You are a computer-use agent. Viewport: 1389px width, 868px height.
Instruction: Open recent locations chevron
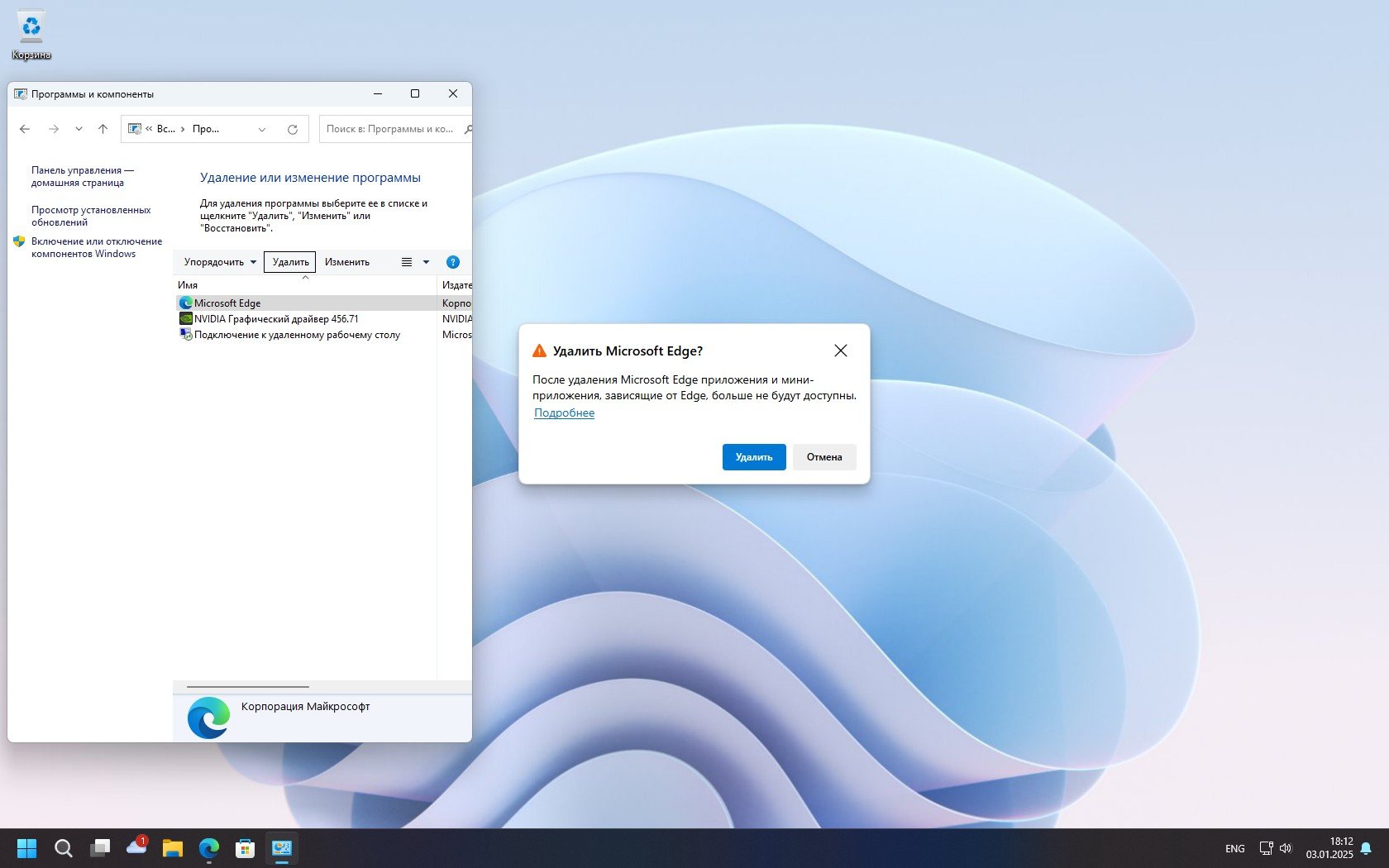pyautogui.click(x=79, y=129)
